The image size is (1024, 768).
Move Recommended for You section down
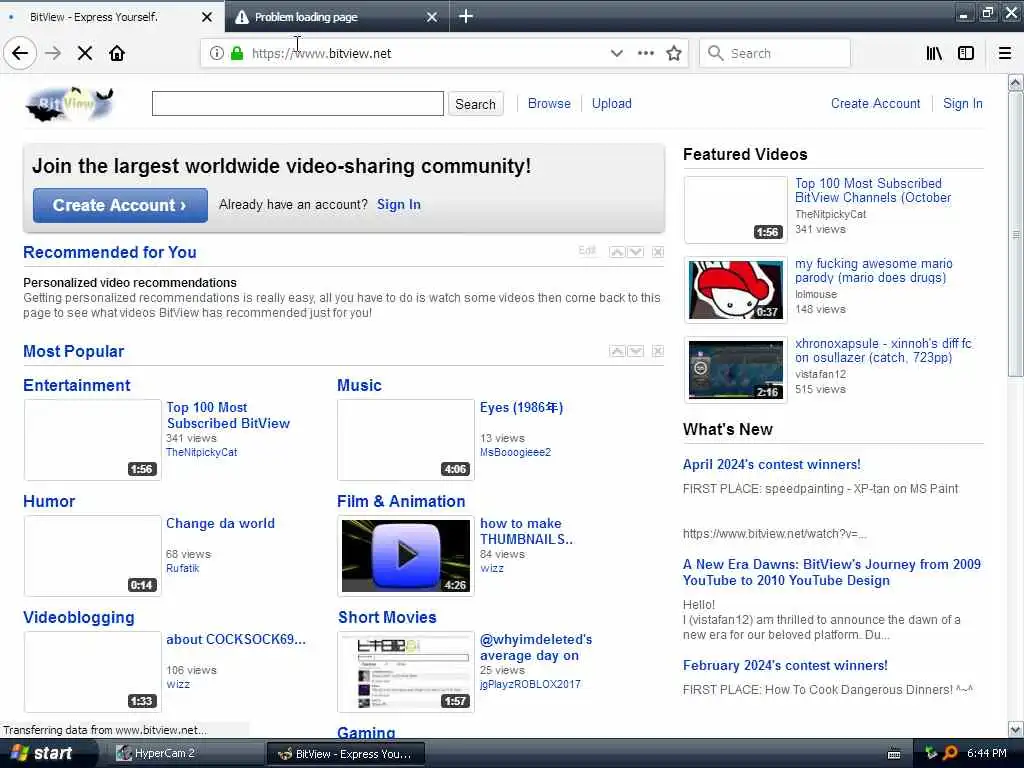tap(635, 252)
